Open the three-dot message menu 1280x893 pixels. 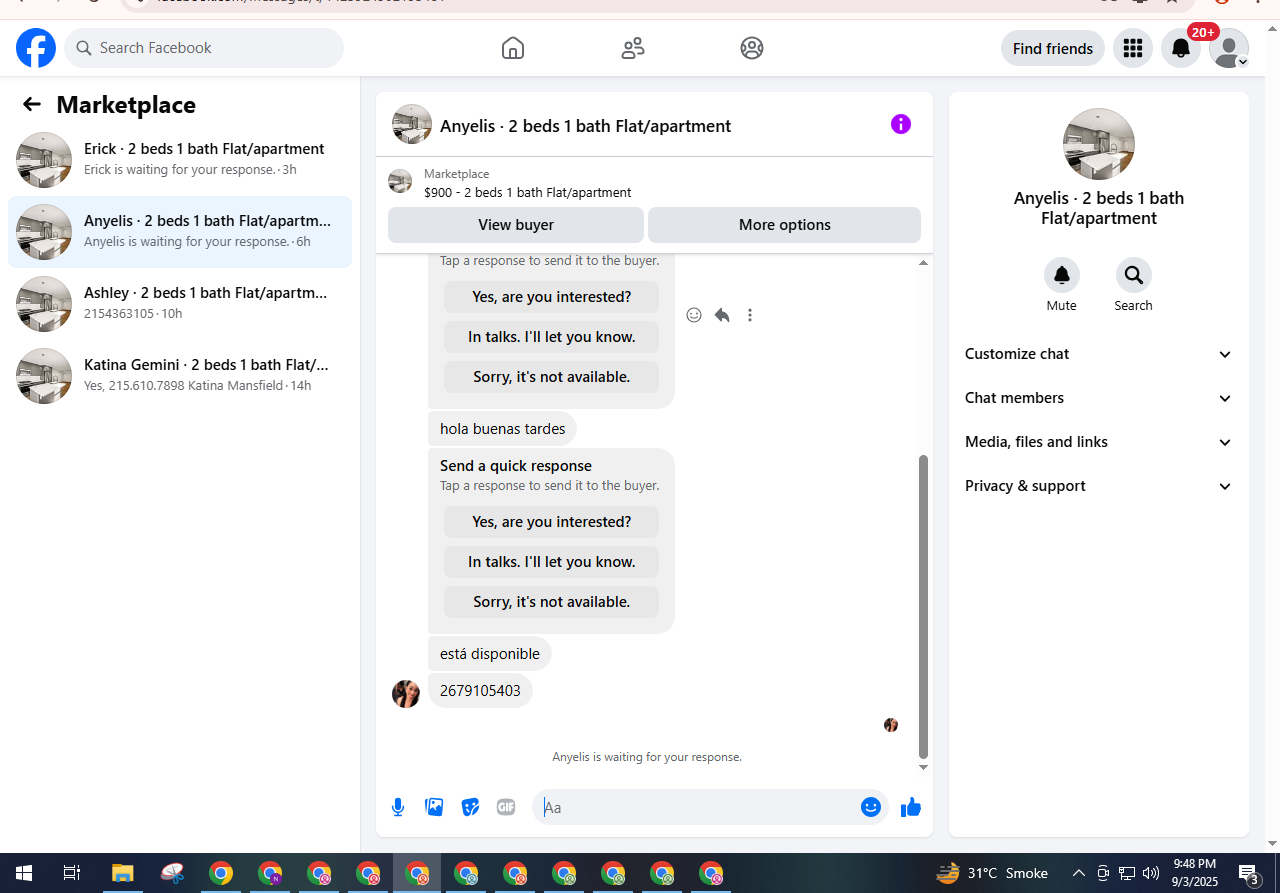[x=750, y=315]
